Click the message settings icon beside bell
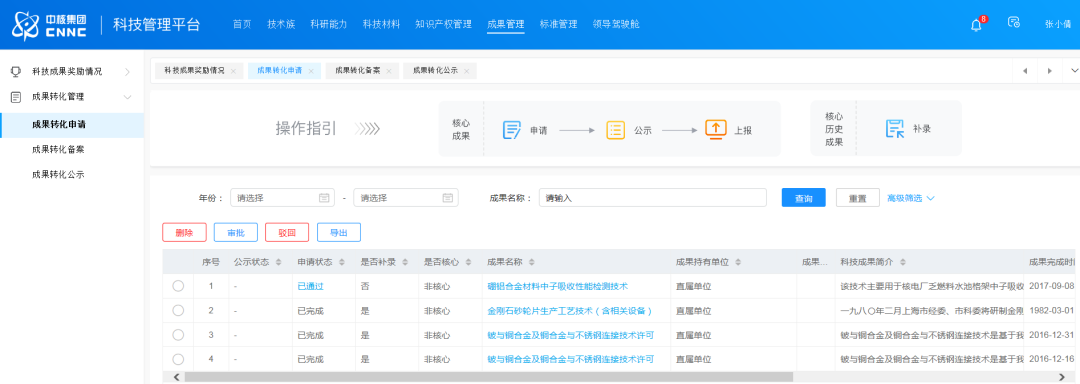The height and width of the screenshot is (384, 1080). pos(1013,23)
